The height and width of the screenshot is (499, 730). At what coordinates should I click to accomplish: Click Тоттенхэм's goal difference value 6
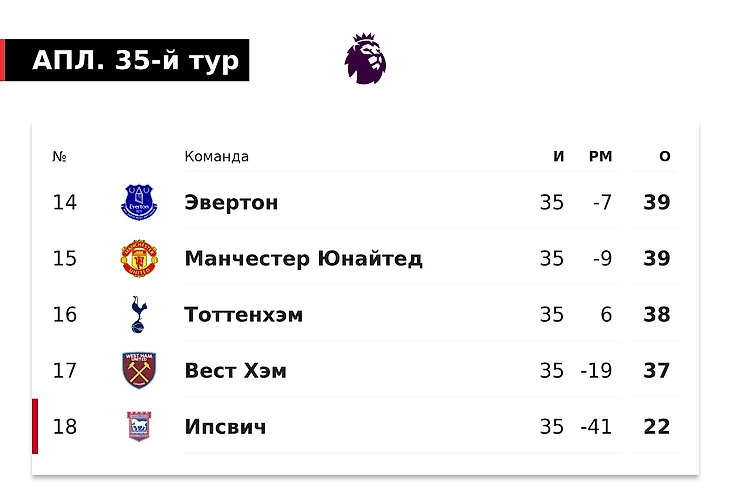pos(606,315)
